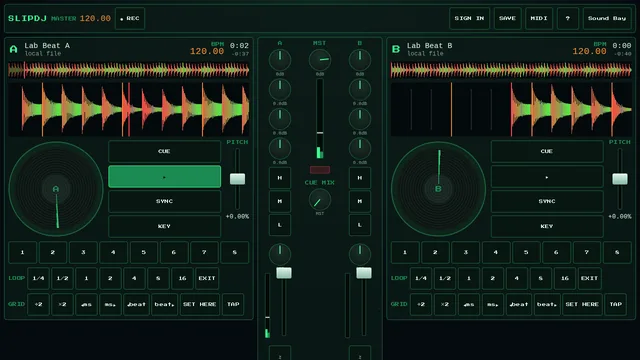The image size is (640, 360).
Task: Click channel B gain knob
Action: [x=360, y=60]
